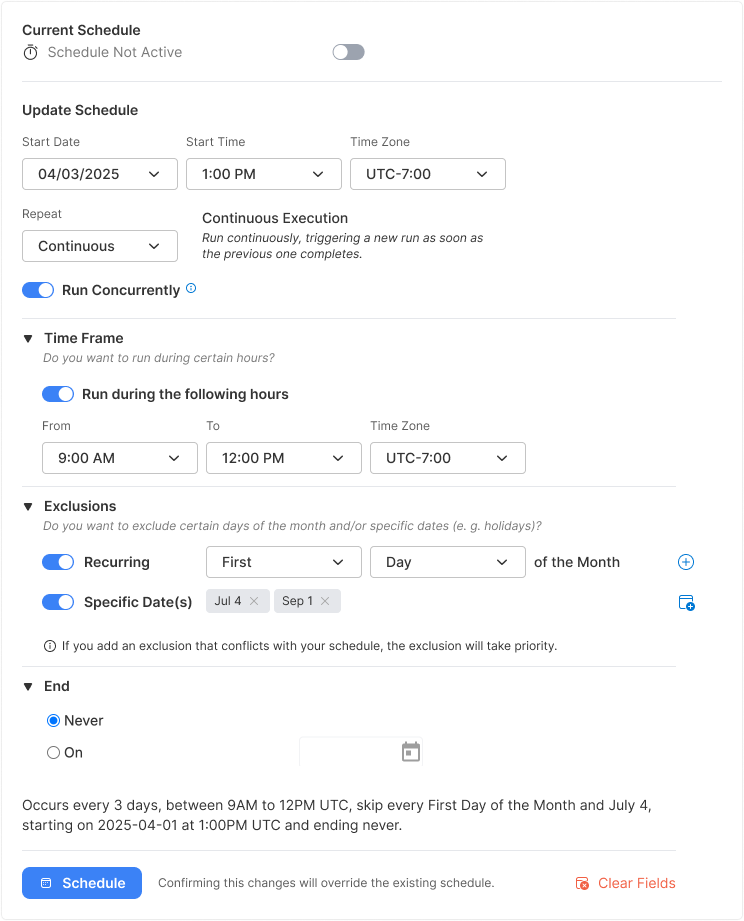Click Clear Fields
Viewport: 744px width, 921px height.
coord(625,883)
